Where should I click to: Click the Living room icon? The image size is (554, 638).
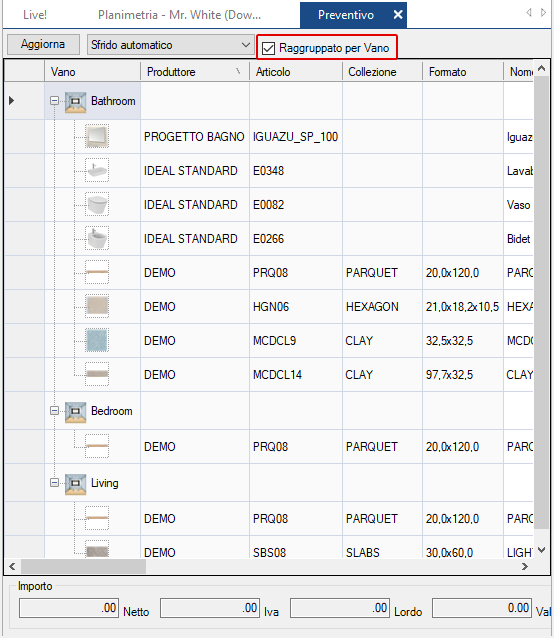pyautogui.click(x=75, y=484)
